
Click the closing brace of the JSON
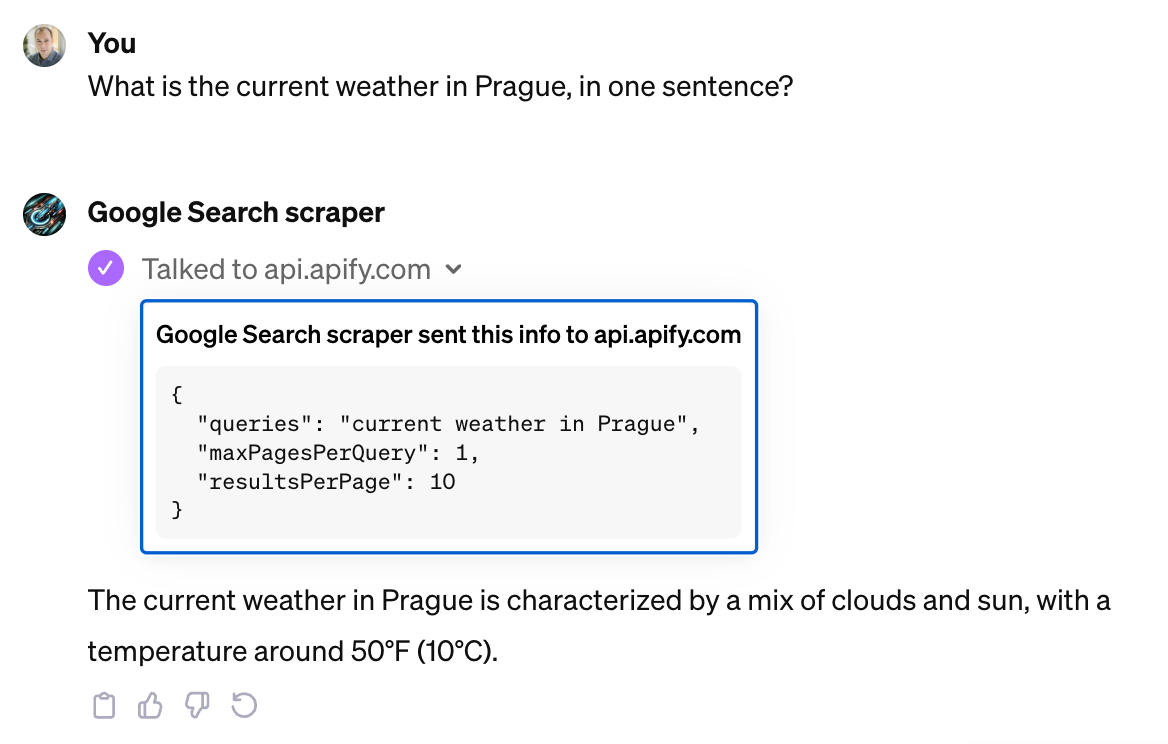[177, 511]
